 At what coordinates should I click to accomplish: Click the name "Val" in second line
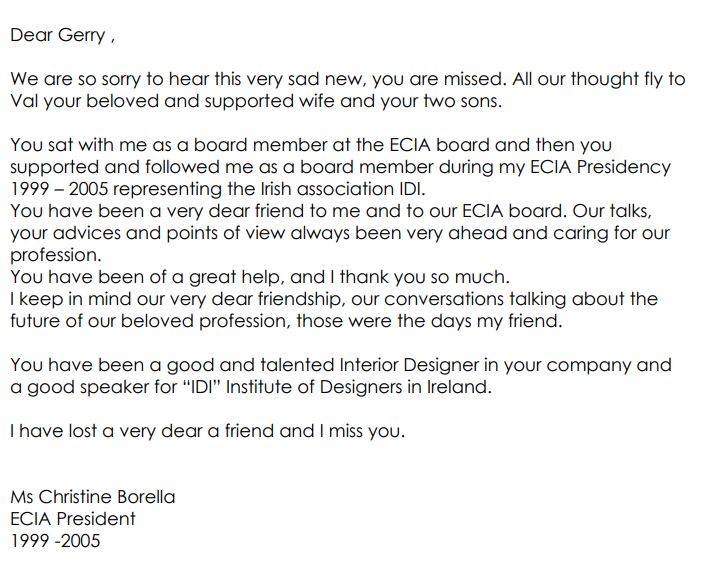click(24, 101)
